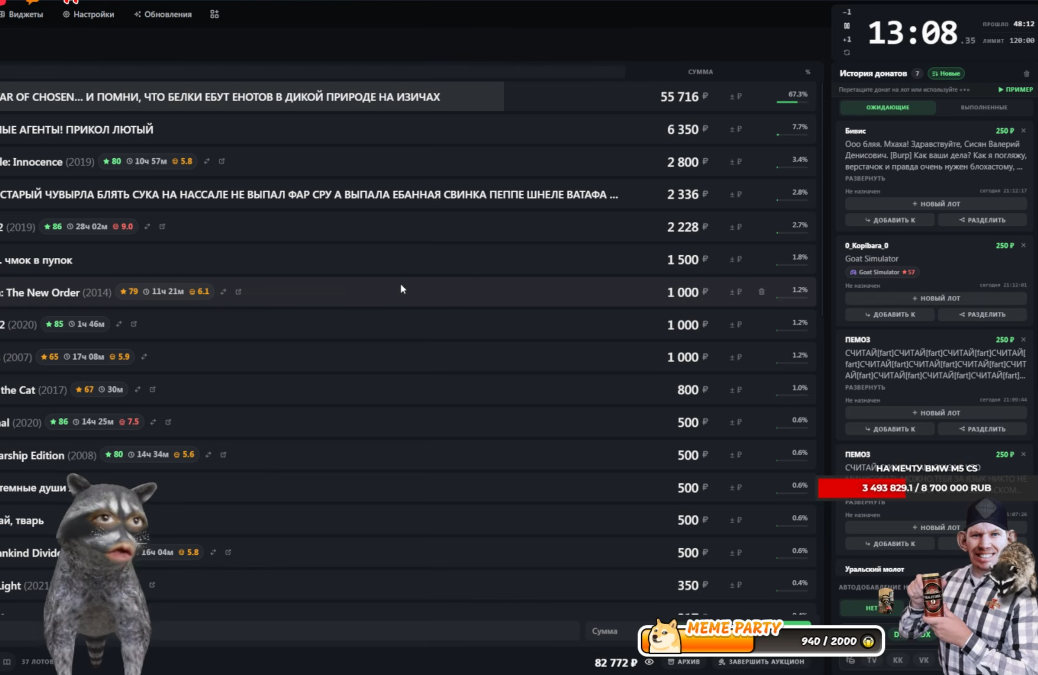Click the swap icon on the (2007) lot
The height and width of the screenshot is (675, 1038).
(x=144, y=357)
